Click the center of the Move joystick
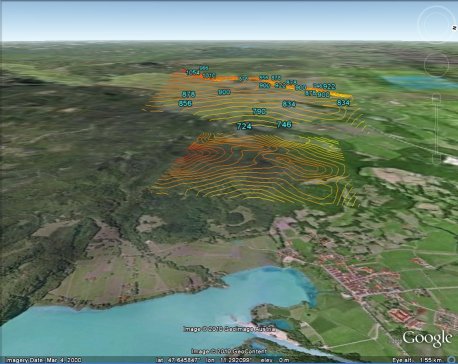 click(437, 64)
